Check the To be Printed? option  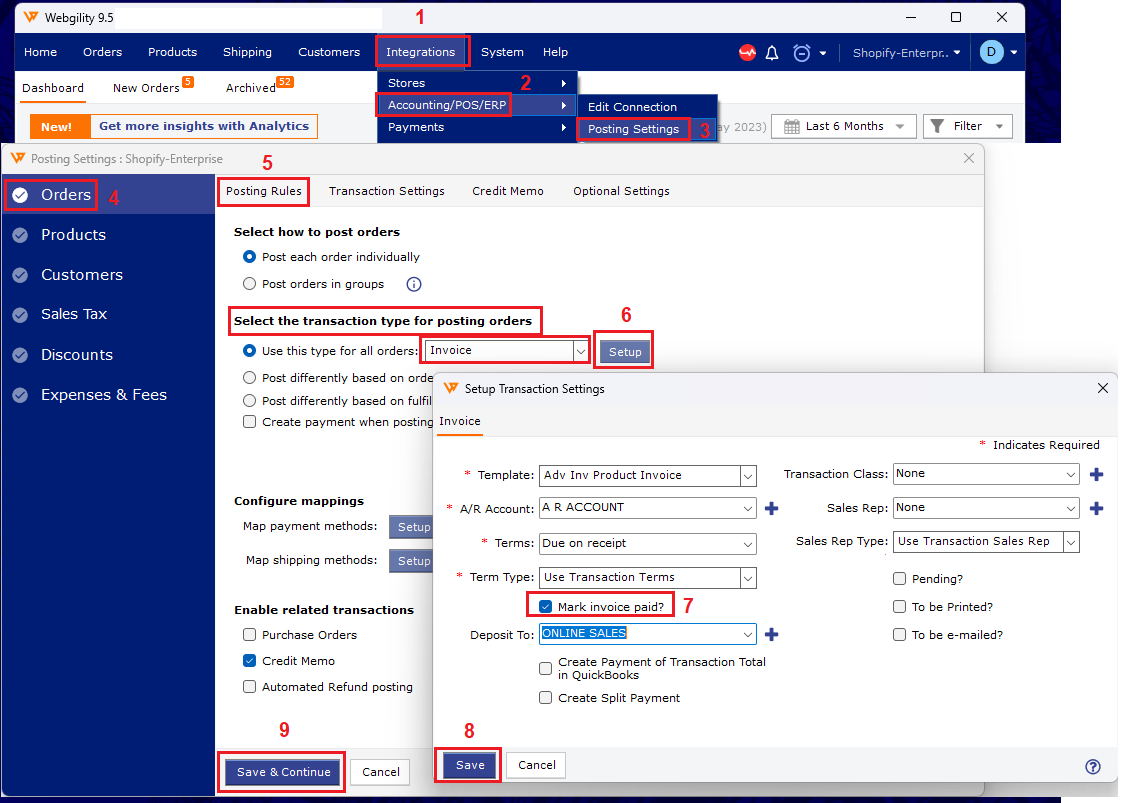tap(899, 607)
